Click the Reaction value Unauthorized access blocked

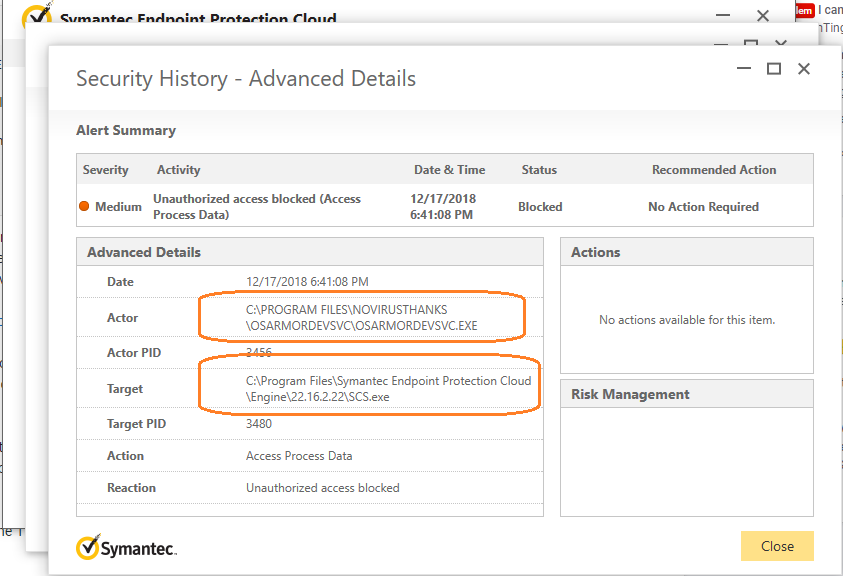click(x=322, y=488)
